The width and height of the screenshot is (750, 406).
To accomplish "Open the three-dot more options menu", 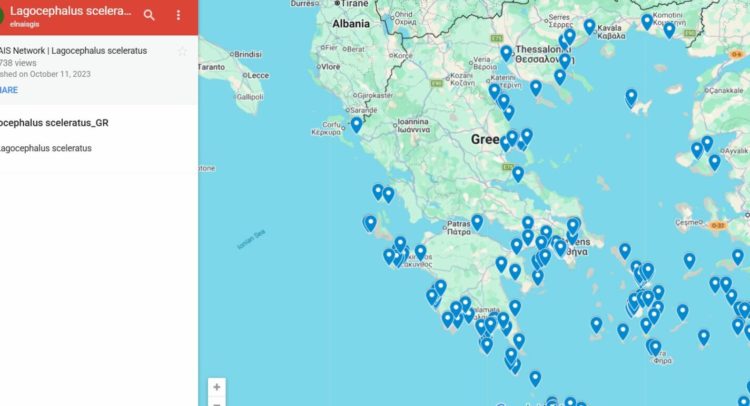I will click(x=178, y=15).
